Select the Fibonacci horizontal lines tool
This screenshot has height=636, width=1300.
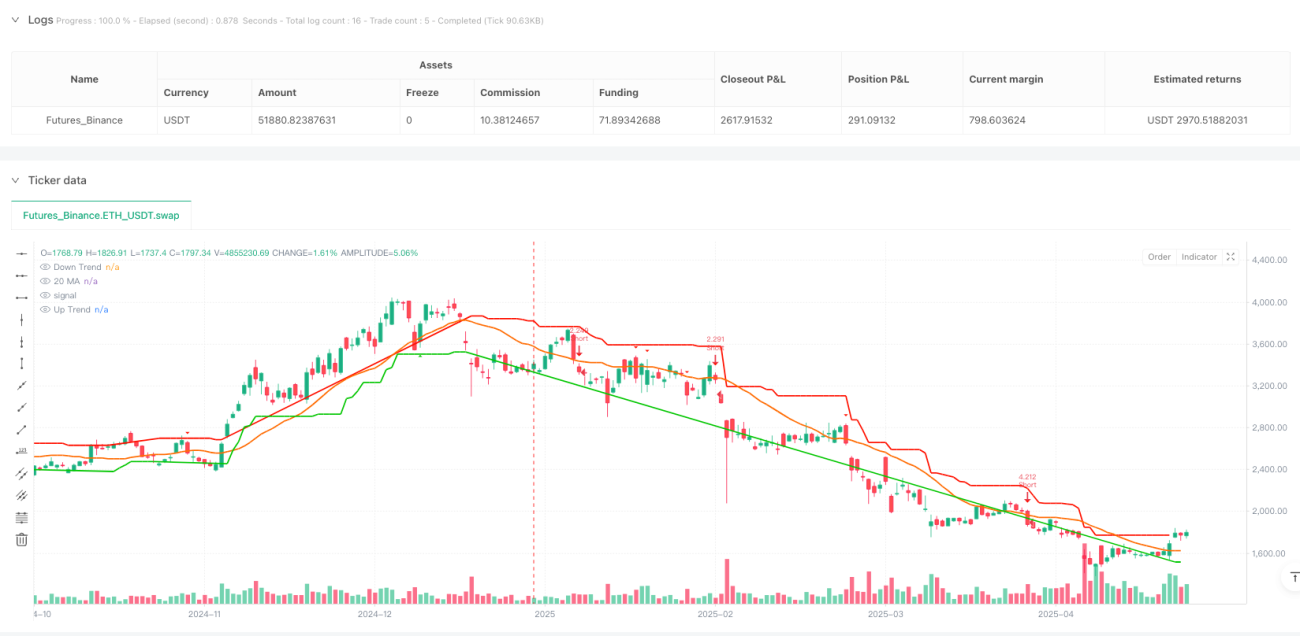tap(22, 518)
